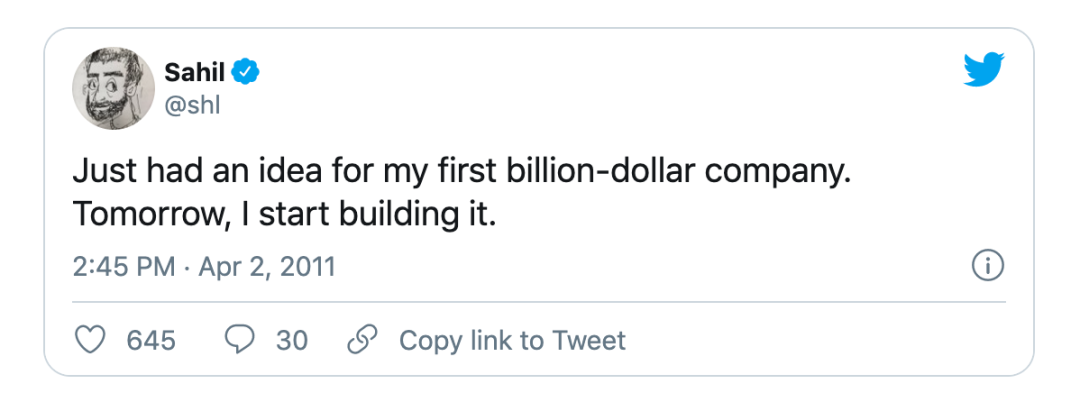The image size is (1080, 402).
Task: Click the 30 replies count
Action: (x=292, y=340)
